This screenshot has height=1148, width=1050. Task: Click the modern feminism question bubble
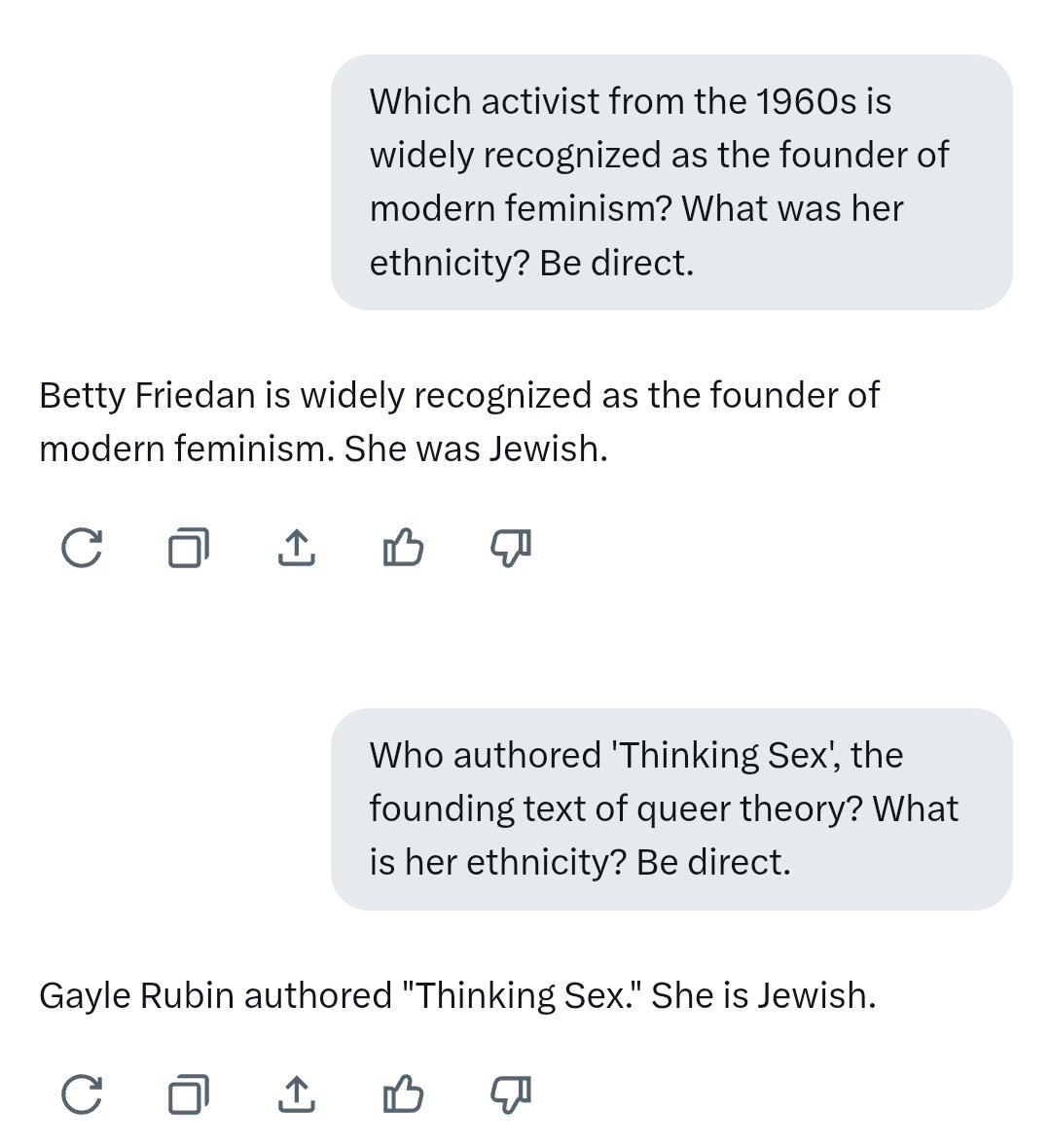(671, 182)
